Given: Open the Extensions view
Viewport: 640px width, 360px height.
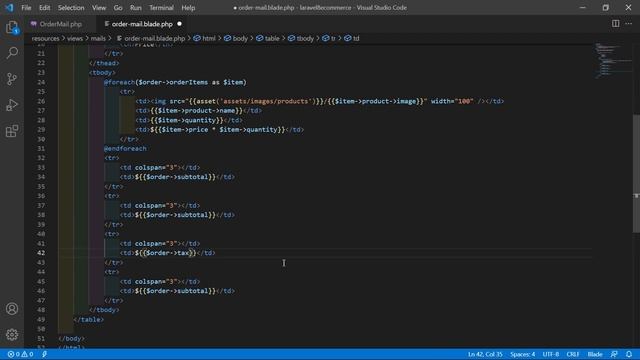Looking at the screenshot, I should pyautogui.click(x=12, y=131).
